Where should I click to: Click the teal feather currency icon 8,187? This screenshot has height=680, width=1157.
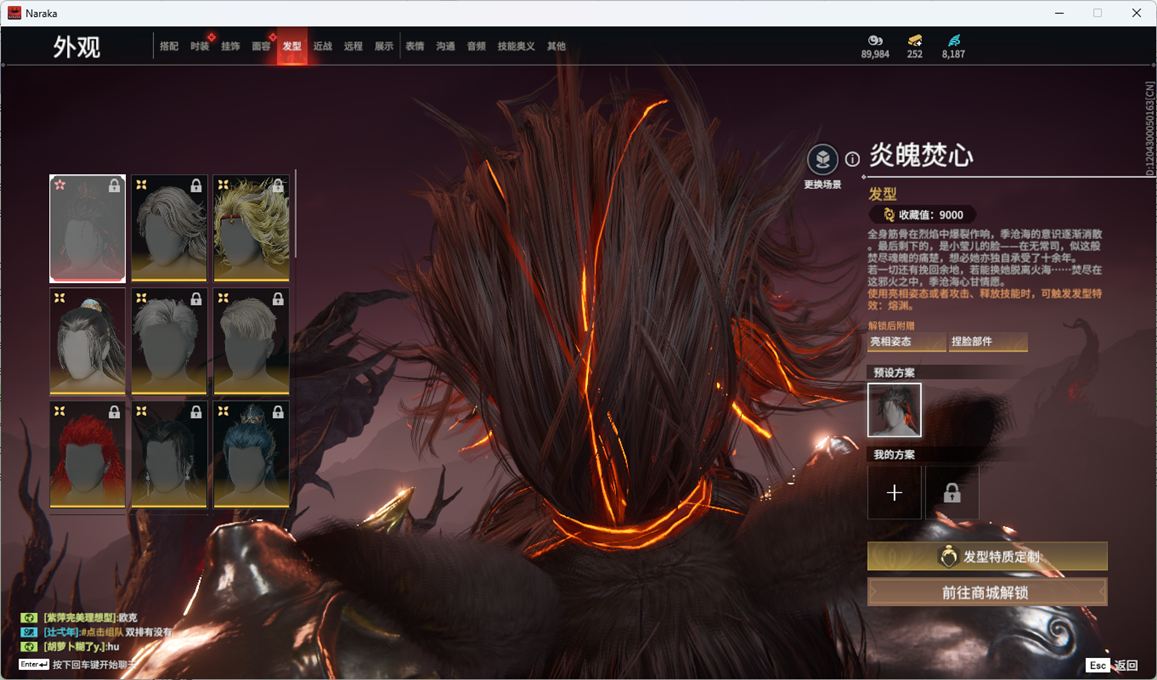coord(954,40)
